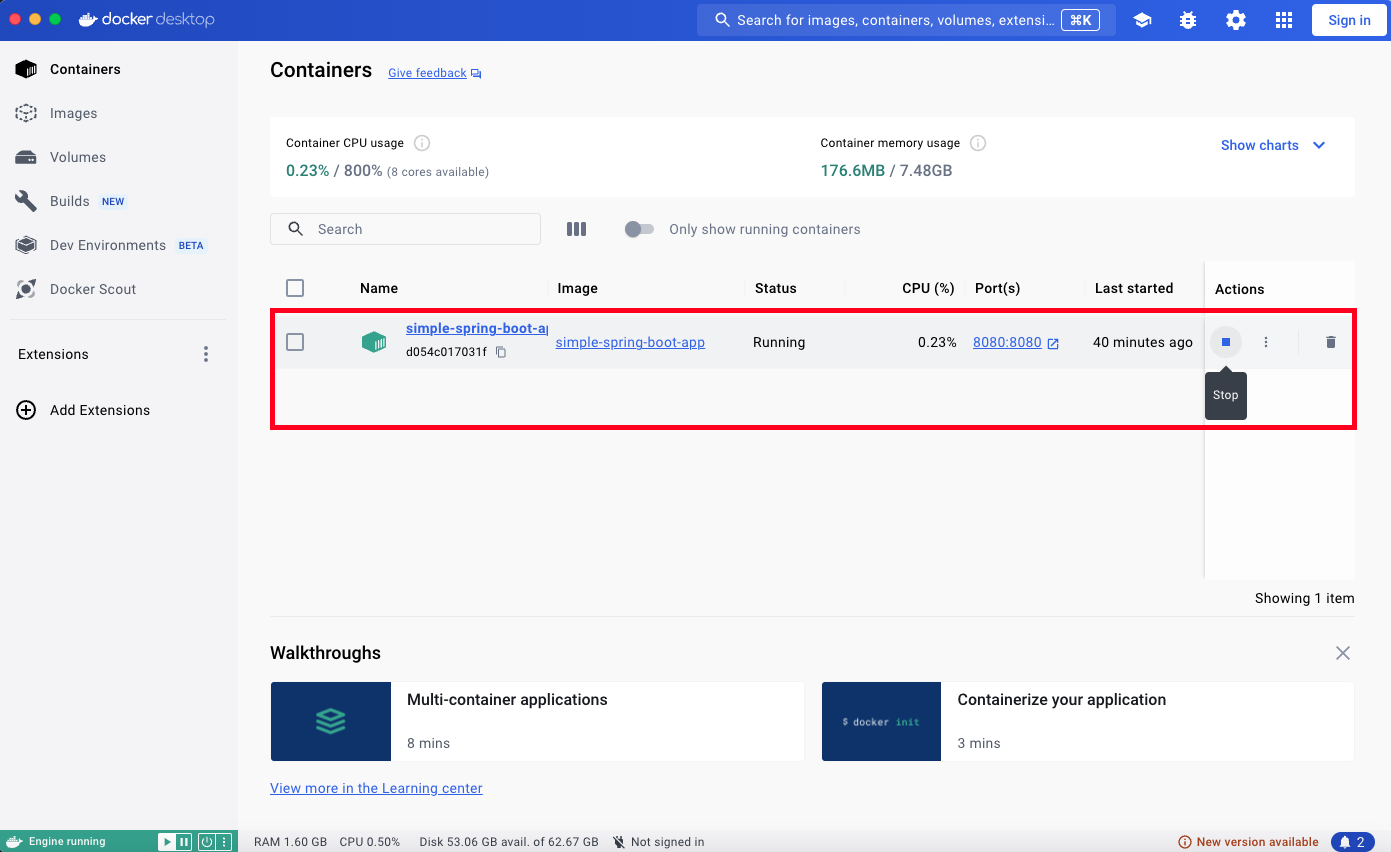Open the 8080:8080 port link
This screenshot has width=1391, height=852.
point(1007,342)
